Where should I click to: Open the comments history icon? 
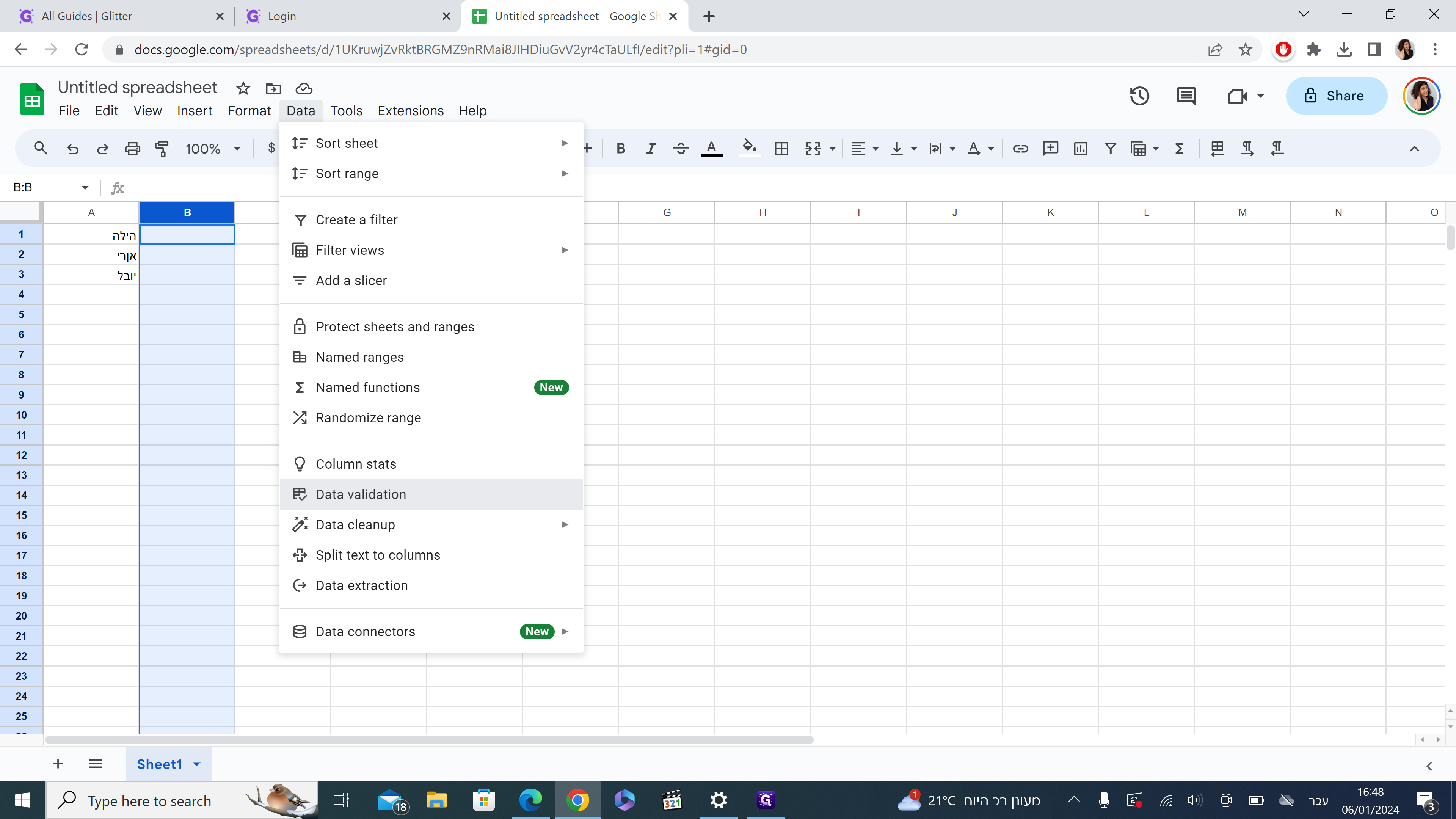pos(1186,96)
